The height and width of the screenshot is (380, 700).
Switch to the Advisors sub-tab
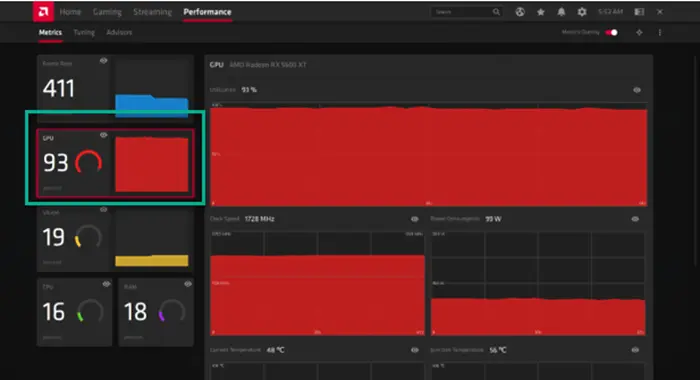[119, 32]
